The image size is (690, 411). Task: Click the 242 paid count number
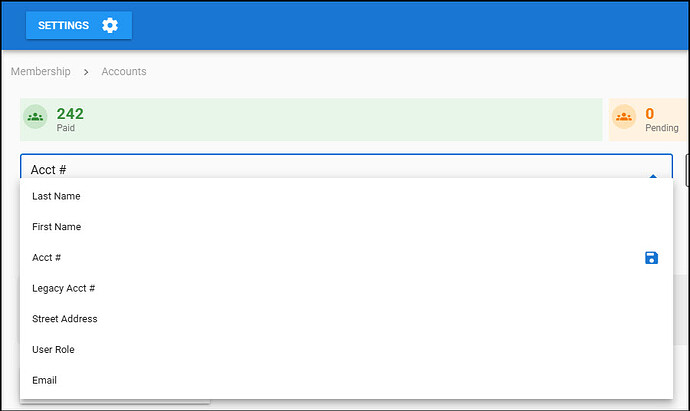(x=70, y=114)
